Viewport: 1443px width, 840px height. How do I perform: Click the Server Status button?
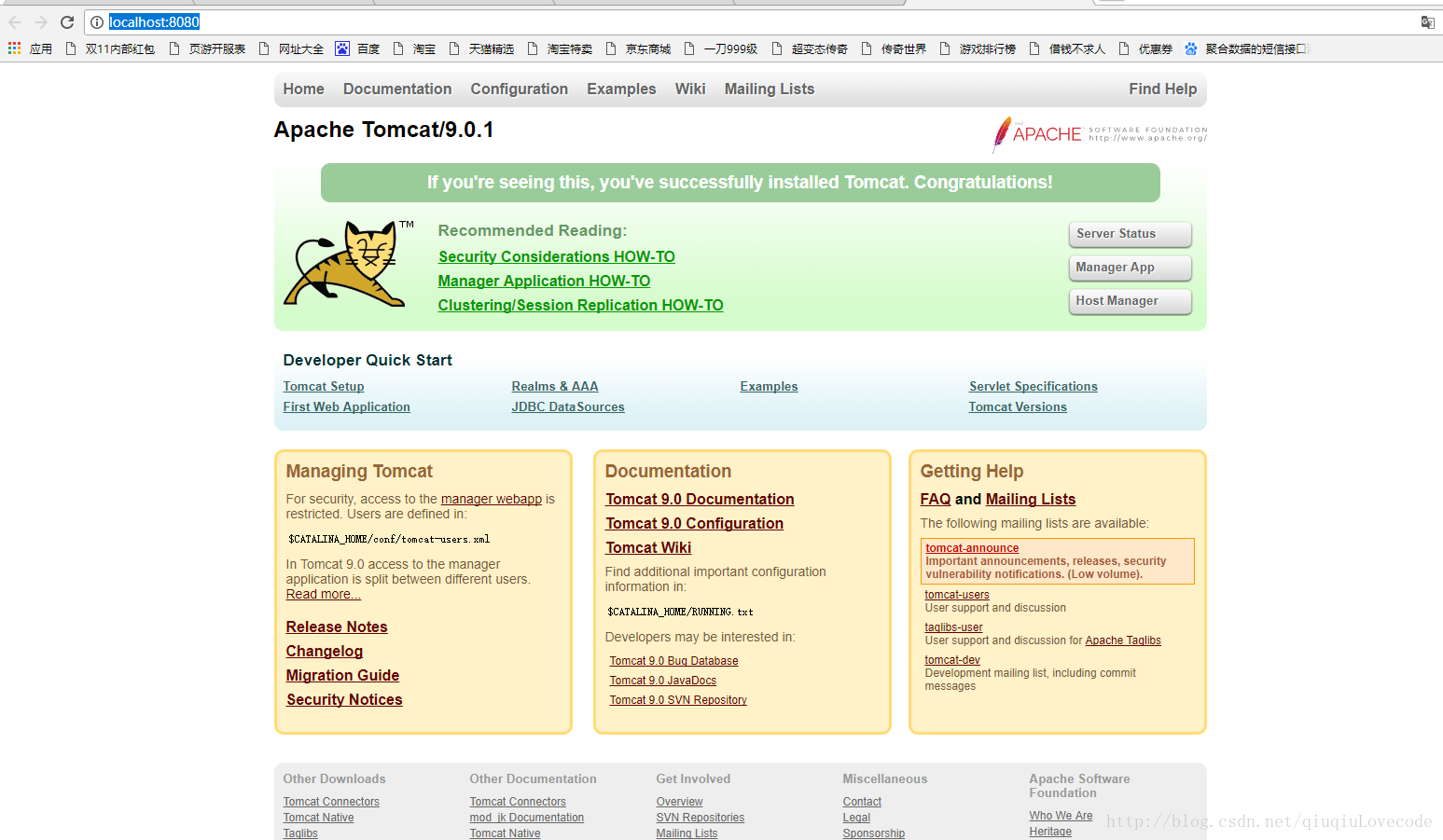[x=1130, y=234]
